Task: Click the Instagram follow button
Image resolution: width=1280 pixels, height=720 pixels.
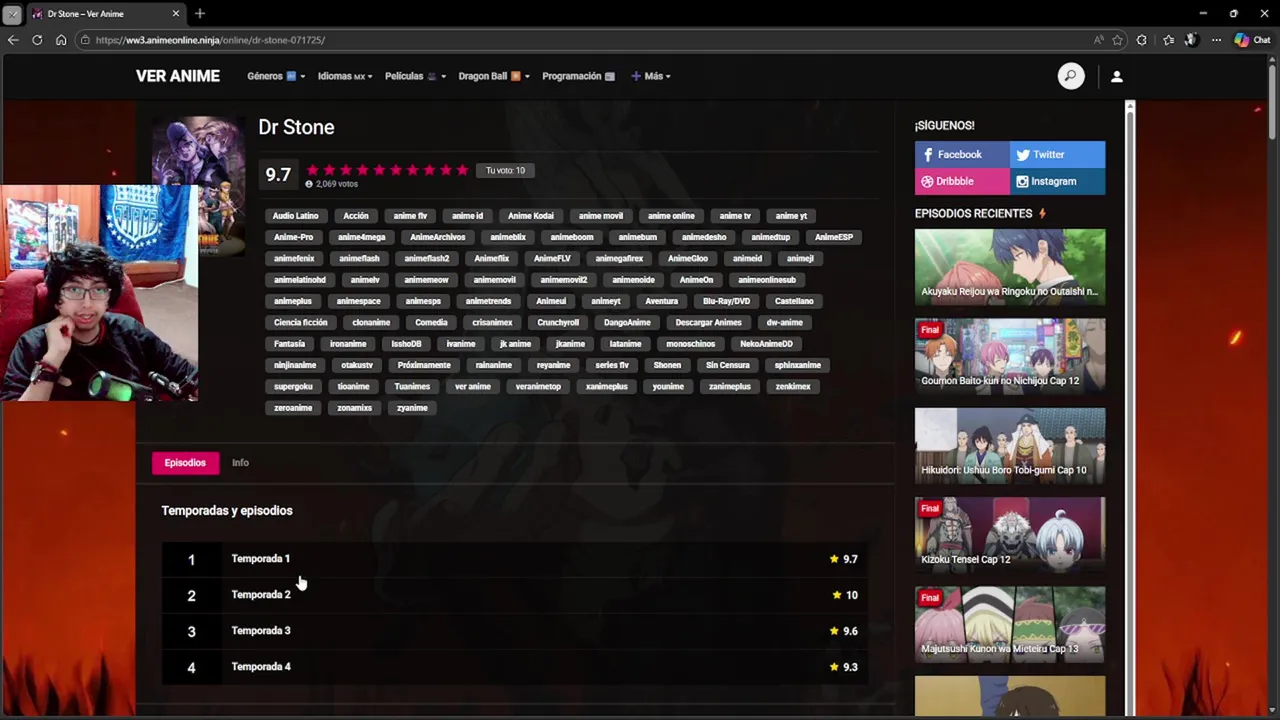Action: (x=1058, y=181)
